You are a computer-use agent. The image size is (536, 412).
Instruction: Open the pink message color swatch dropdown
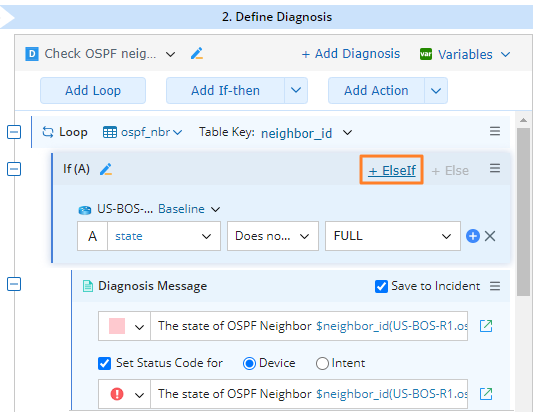click(x=124, y=326)
